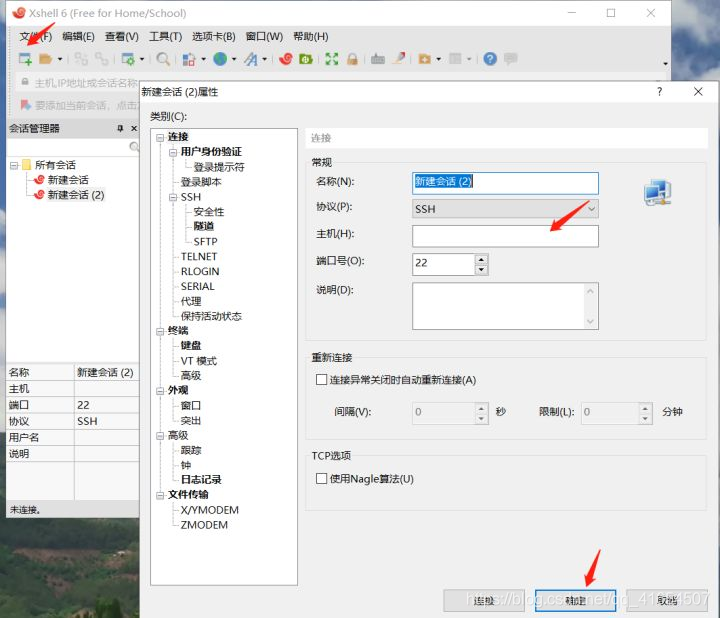Increase the 端口号 port value

481,259
